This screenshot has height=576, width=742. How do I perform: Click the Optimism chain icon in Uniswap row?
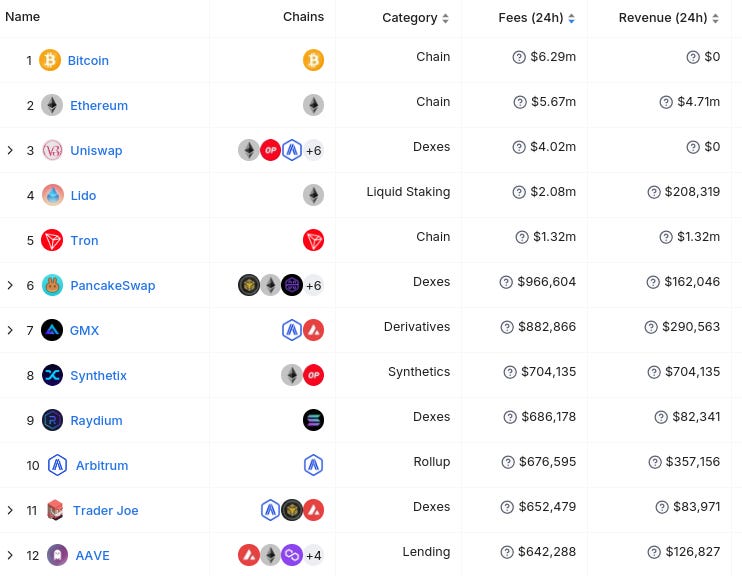tap(270, 150)
